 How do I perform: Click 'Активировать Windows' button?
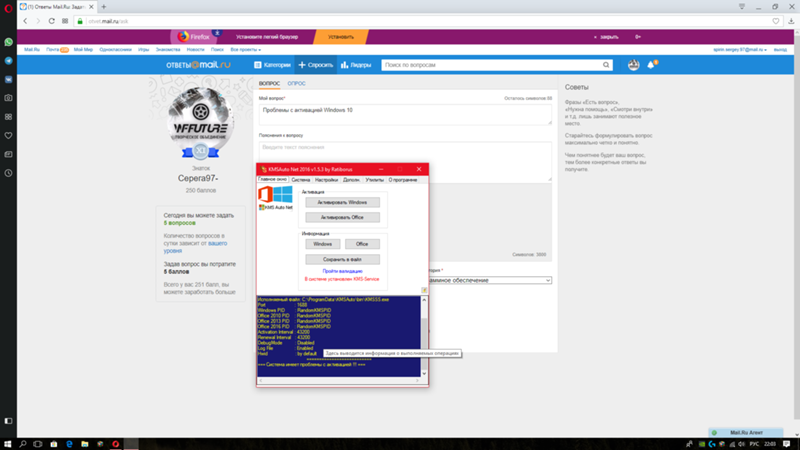(342, 202)
